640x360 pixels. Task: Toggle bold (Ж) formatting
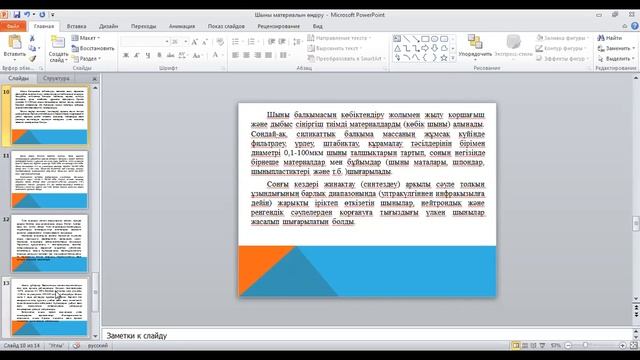coord(126,55)
